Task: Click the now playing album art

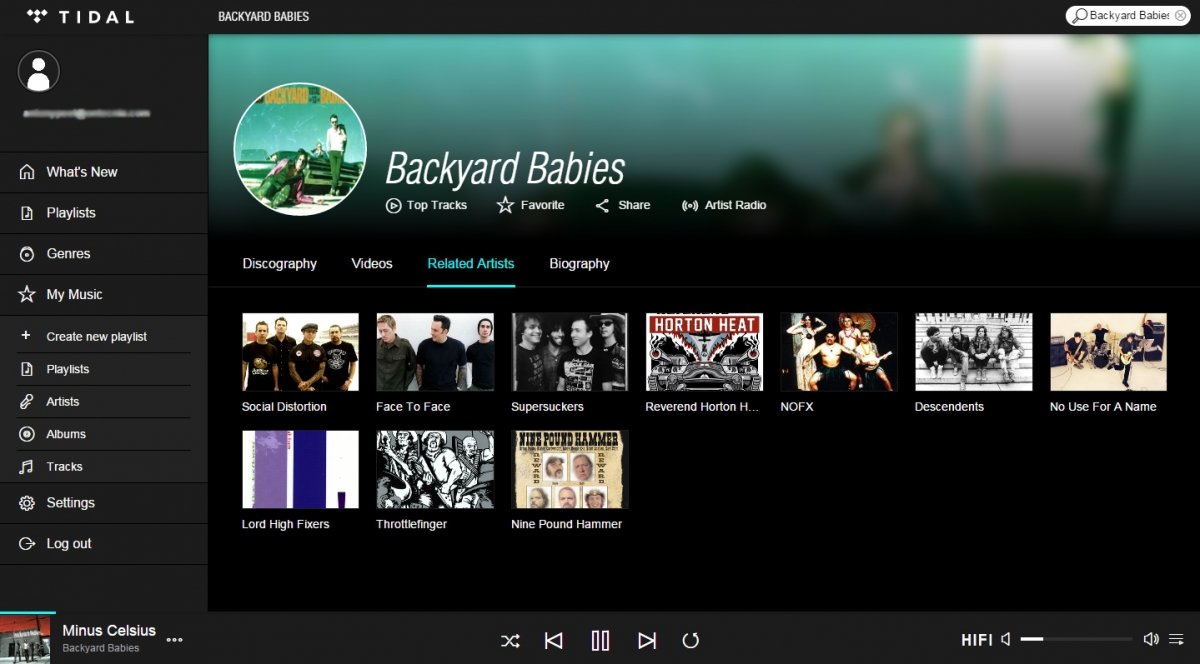Action: point(25,640)
